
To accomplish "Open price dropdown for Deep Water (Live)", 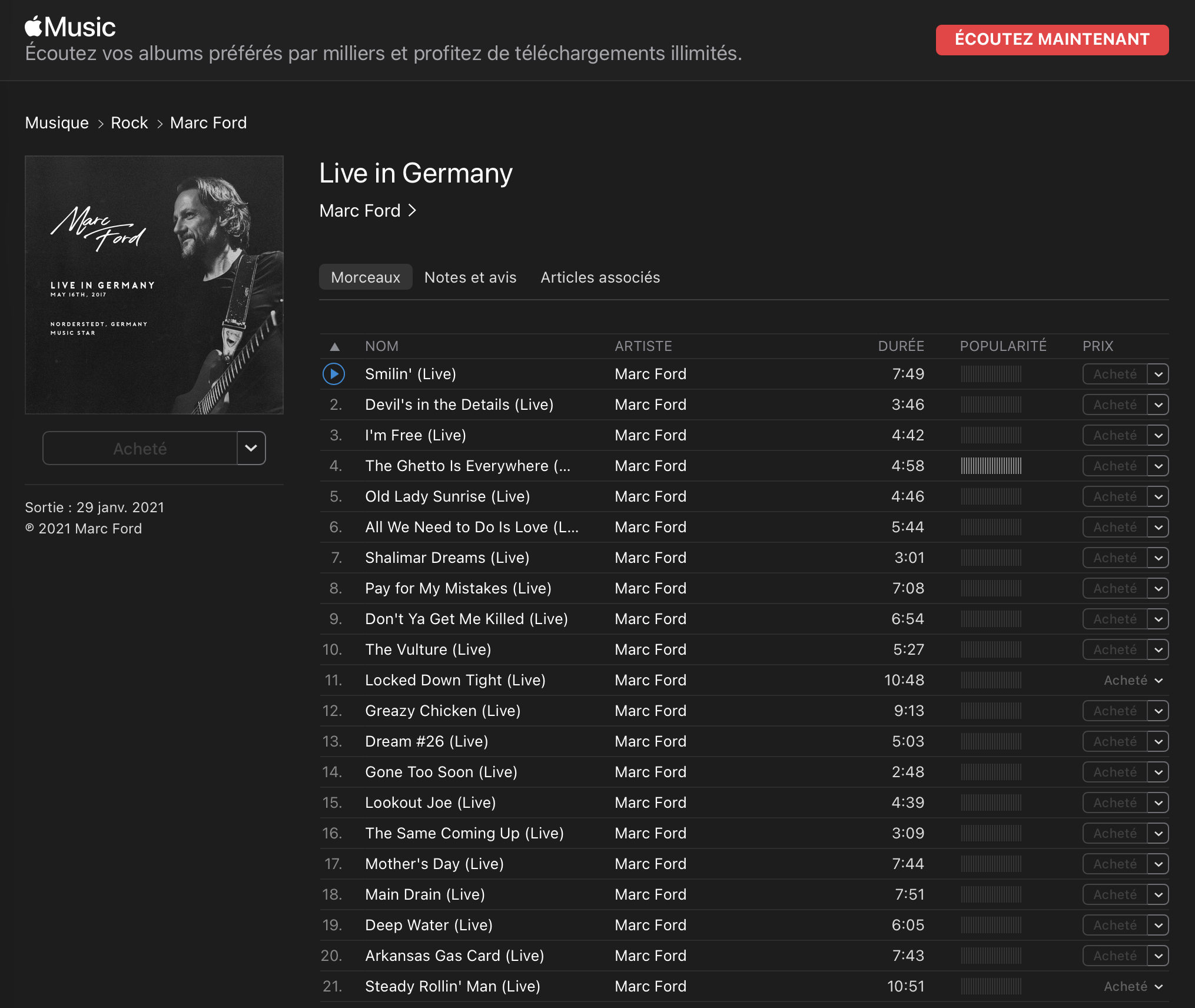I will [x=1158, y=925].
